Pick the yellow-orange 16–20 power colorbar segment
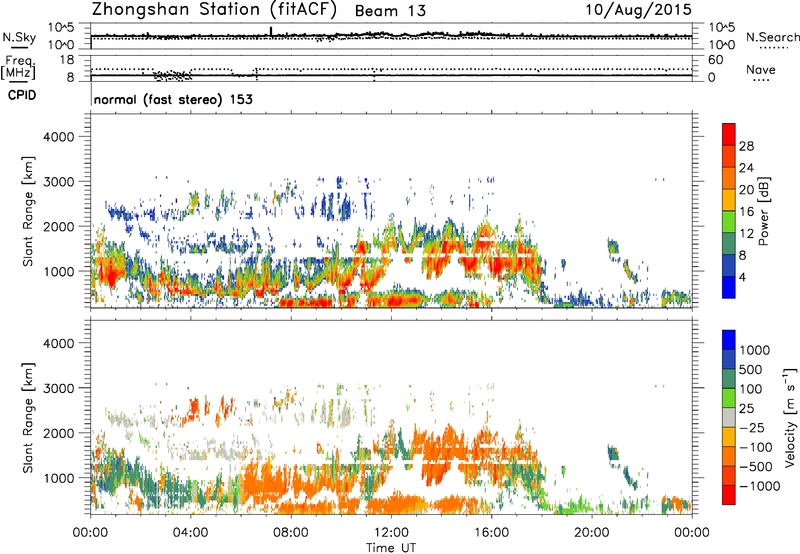Viewport: 800px width, 554px height. (729, 200)
